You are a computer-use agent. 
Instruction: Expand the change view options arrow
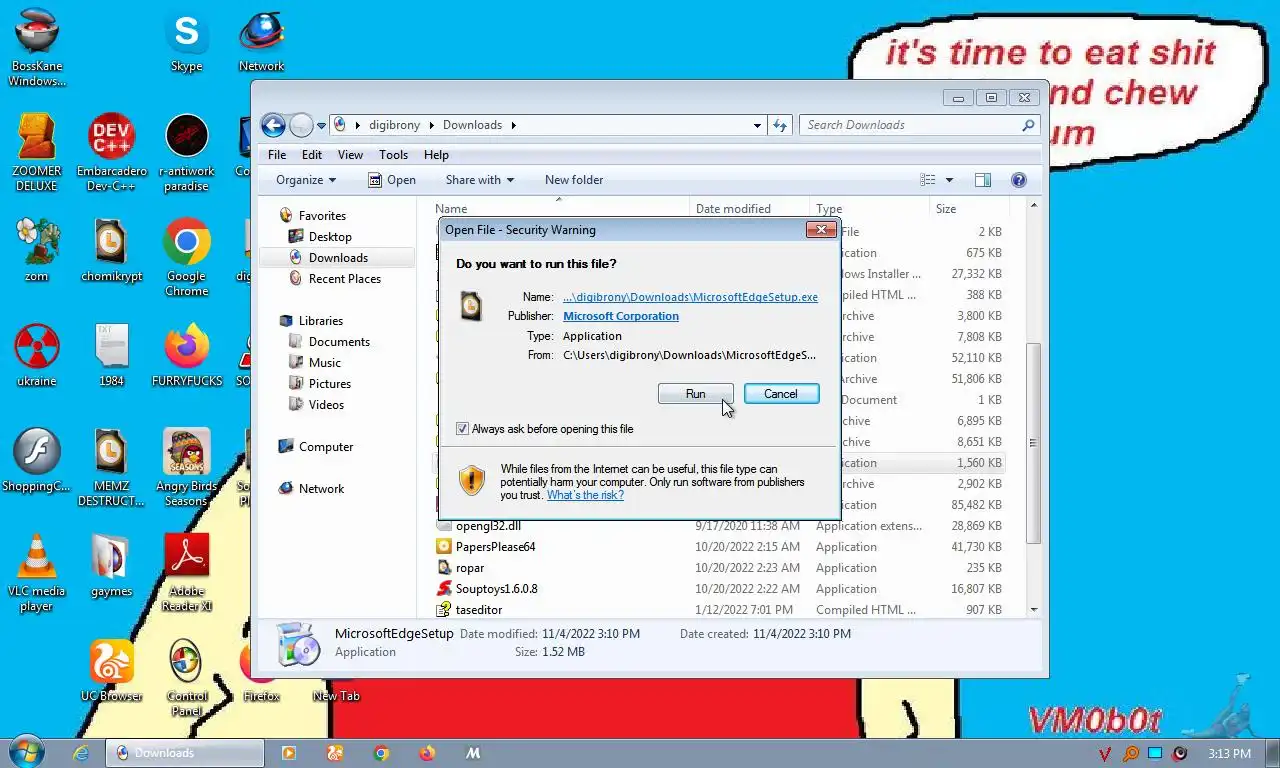[x=949, y=180]
